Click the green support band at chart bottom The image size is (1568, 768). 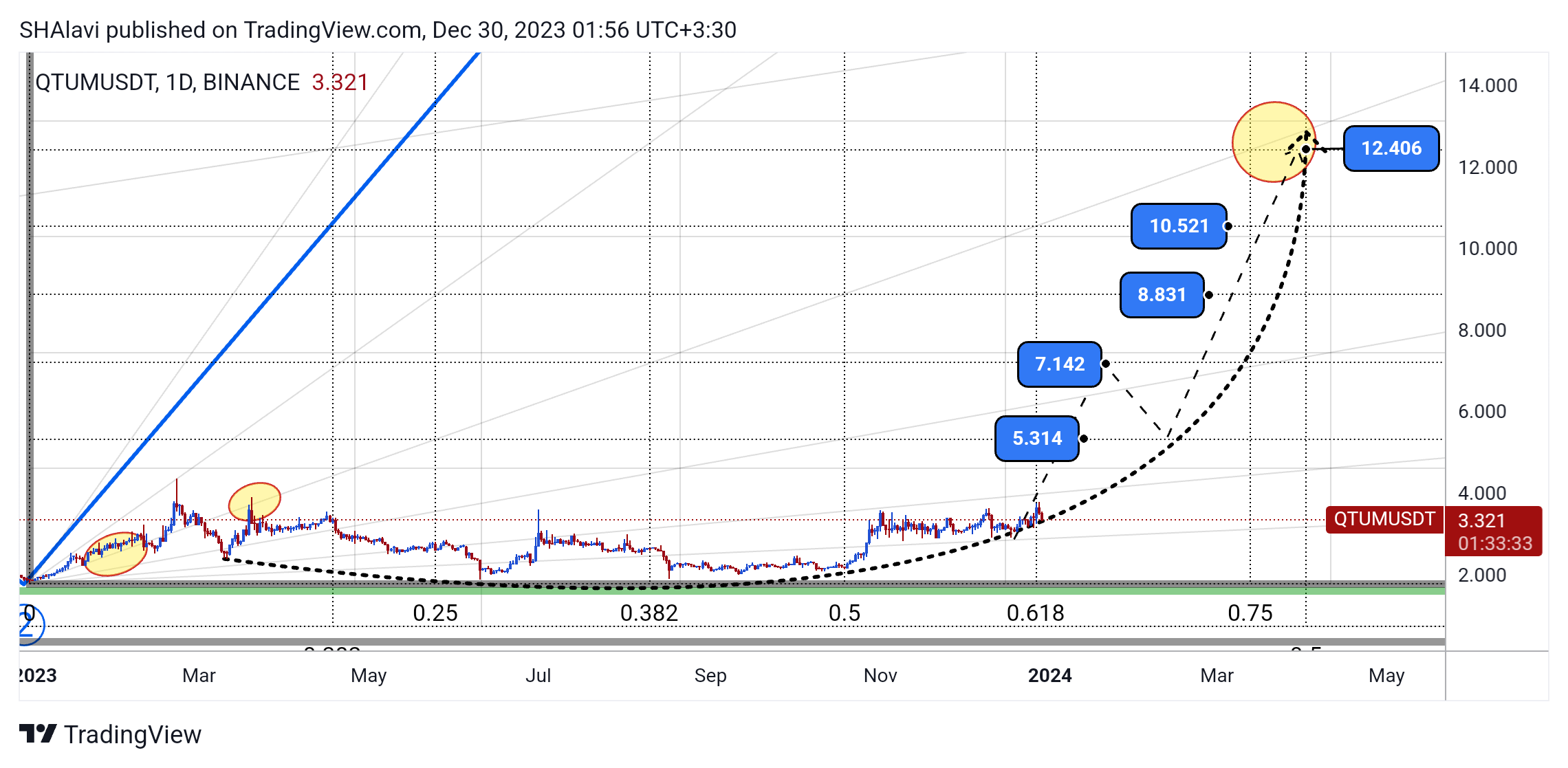pyautogui.click(x=732, y=590)
